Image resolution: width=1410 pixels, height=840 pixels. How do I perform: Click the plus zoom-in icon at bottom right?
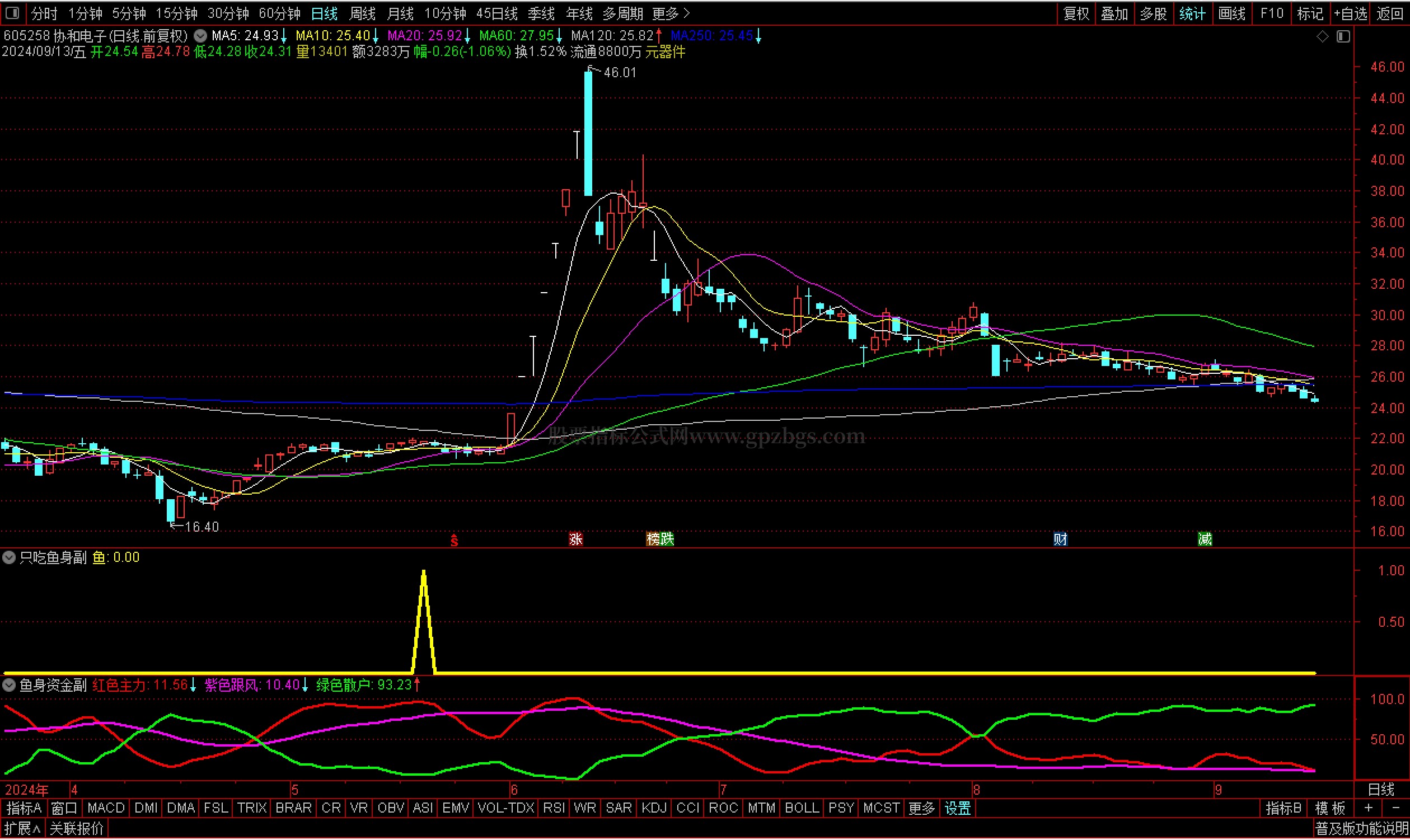pos(1368,808)
